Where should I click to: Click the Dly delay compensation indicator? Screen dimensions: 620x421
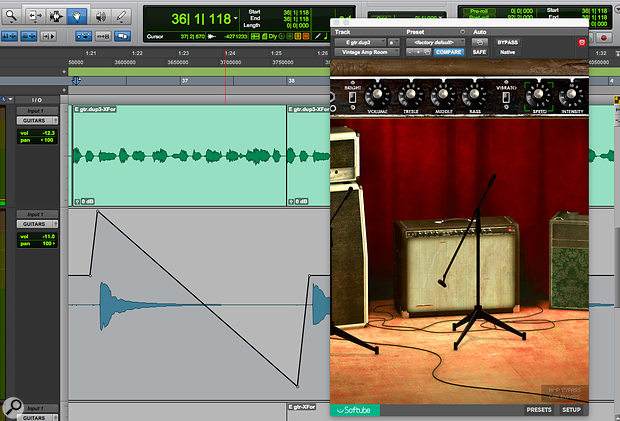click(x=272, y=36)
